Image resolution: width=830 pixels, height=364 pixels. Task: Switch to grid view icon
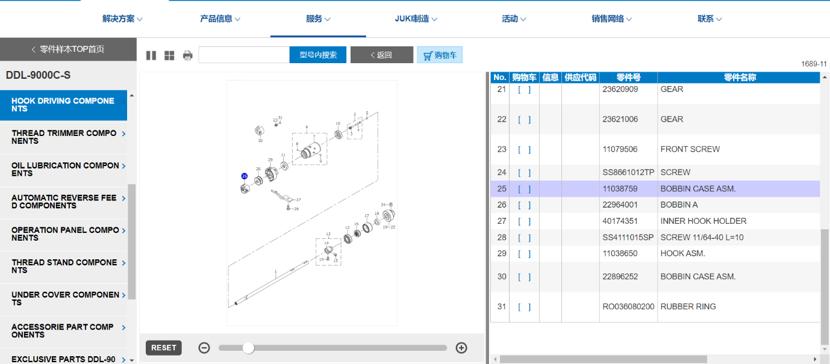pyautogui.click(x=169, y=55)
